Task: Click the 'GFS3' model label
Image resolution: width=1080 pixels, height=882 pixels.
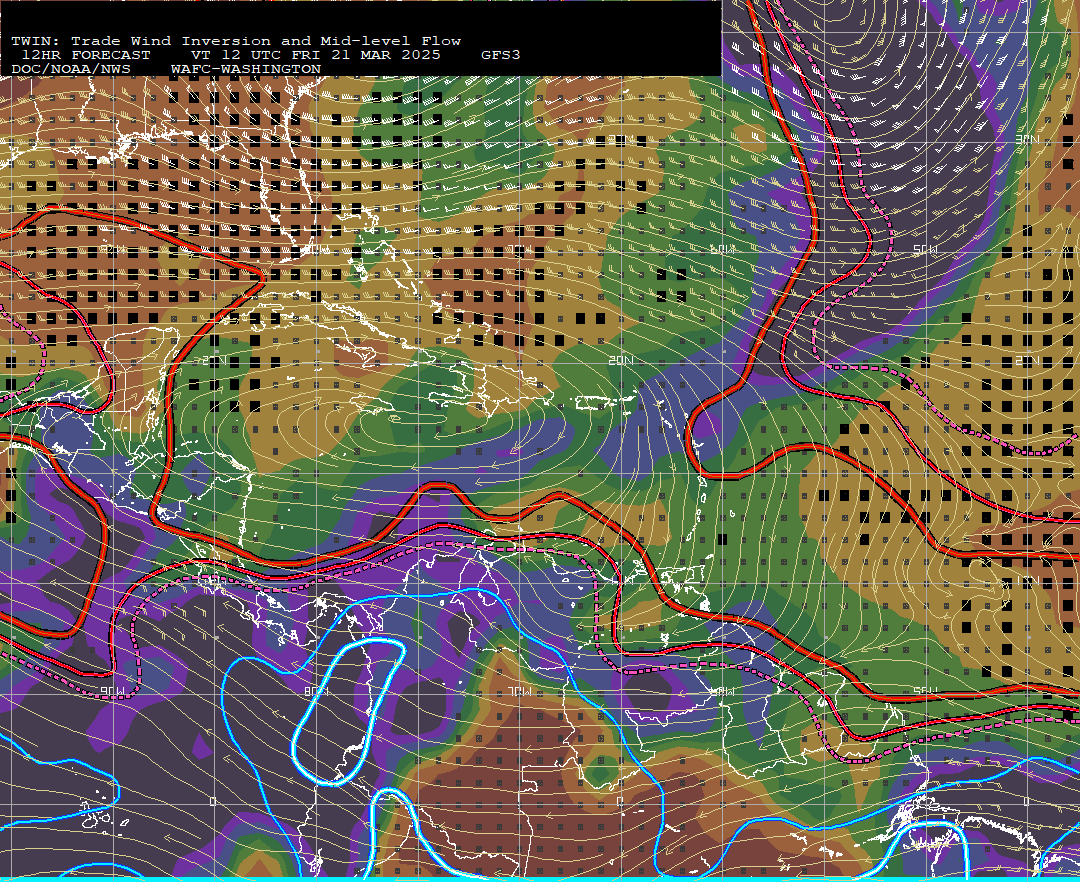Action: (501, 55)
